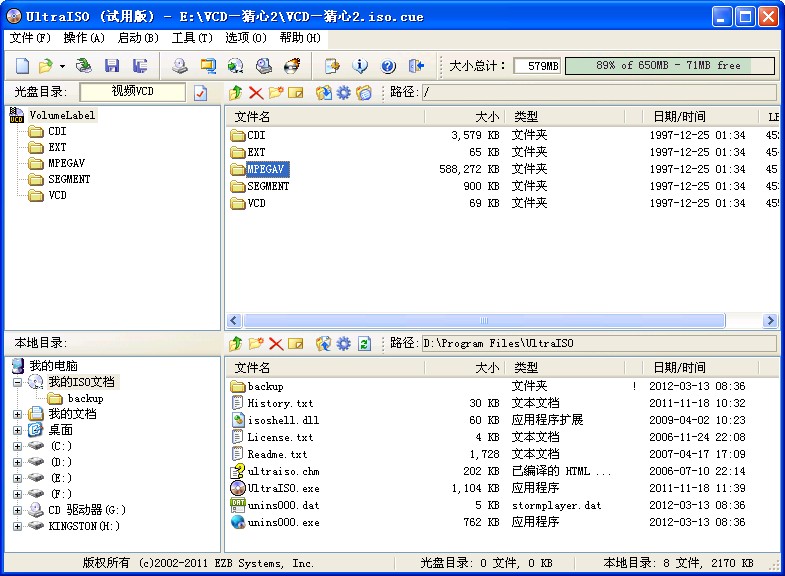Click gear icon in local pane toolbar
The image size is (785, 576).
[x=343, y=344]
